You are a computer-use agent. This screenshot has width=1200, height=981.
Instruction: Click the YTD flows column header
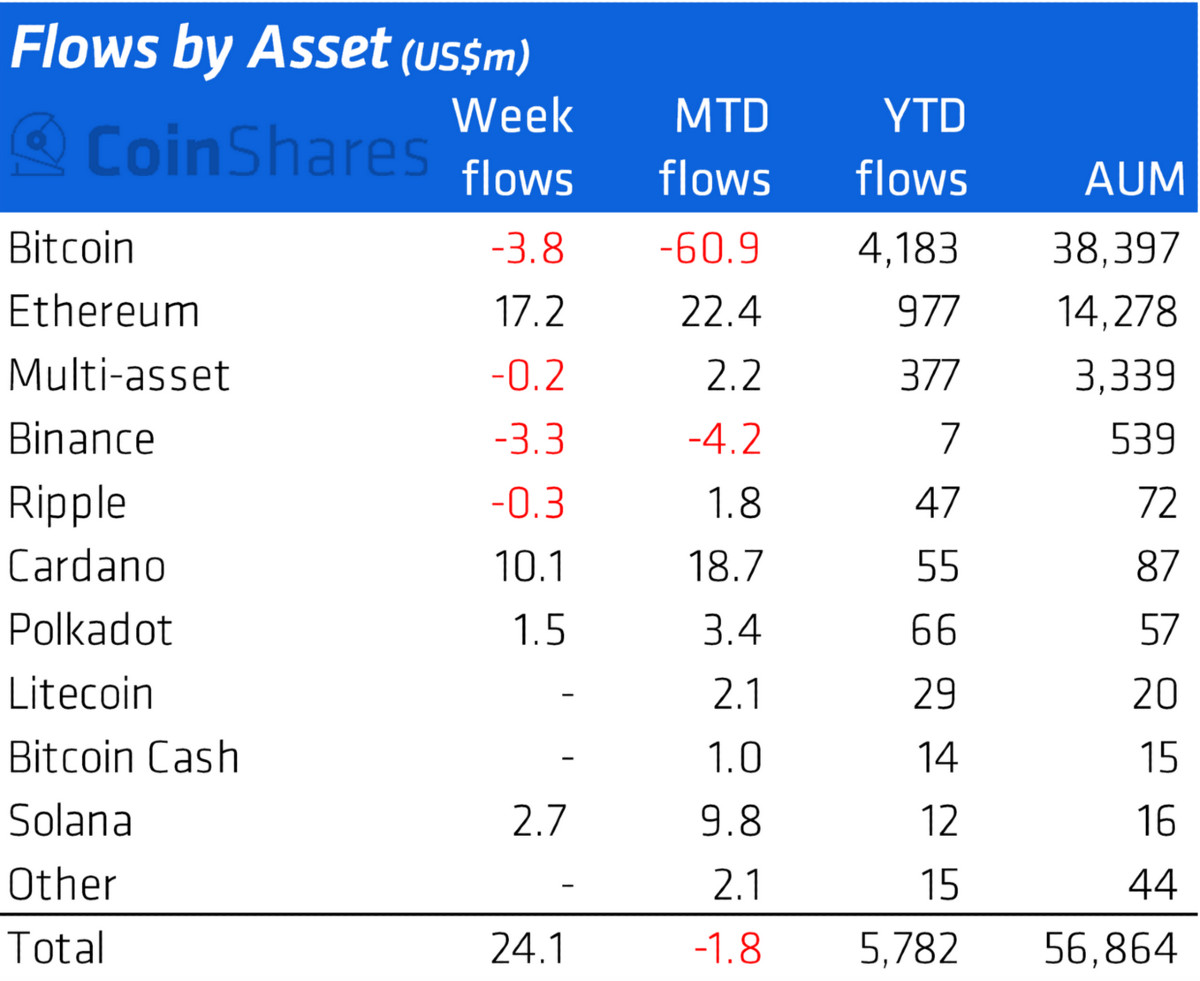[911, 148]
